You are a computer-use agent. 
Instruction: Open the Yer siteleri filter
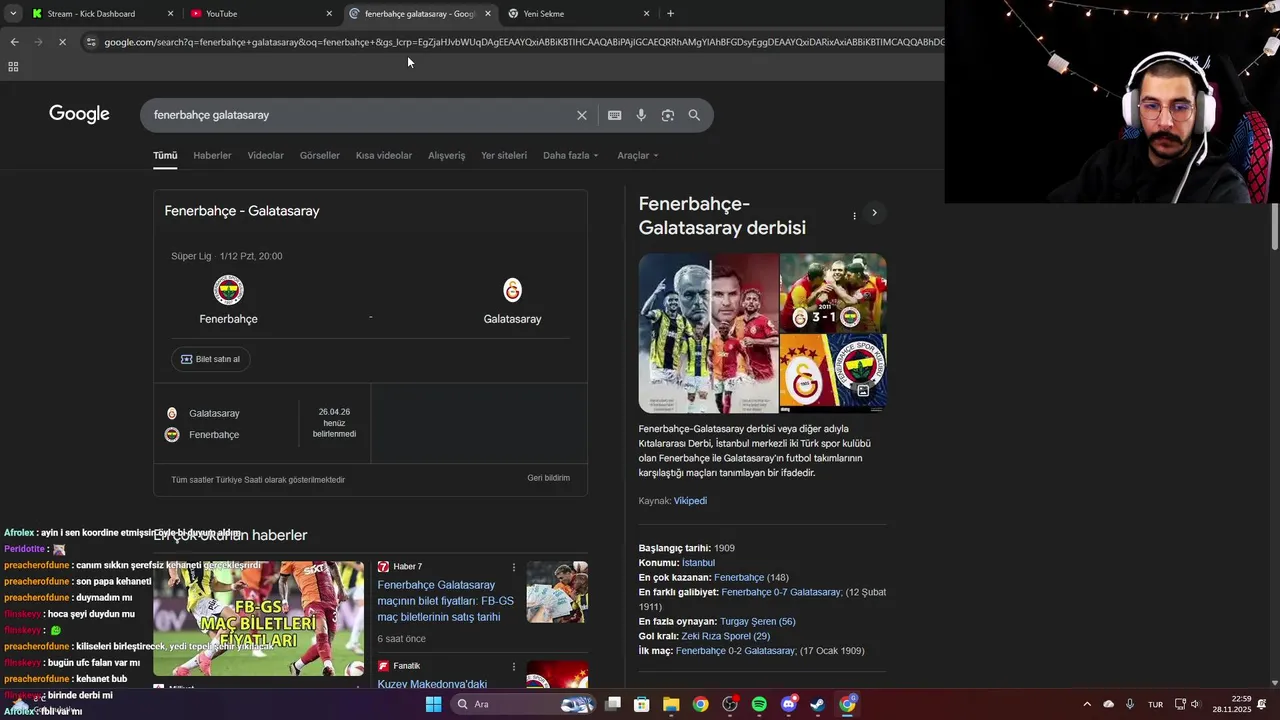pyautogui.click(x=504, y=155)
